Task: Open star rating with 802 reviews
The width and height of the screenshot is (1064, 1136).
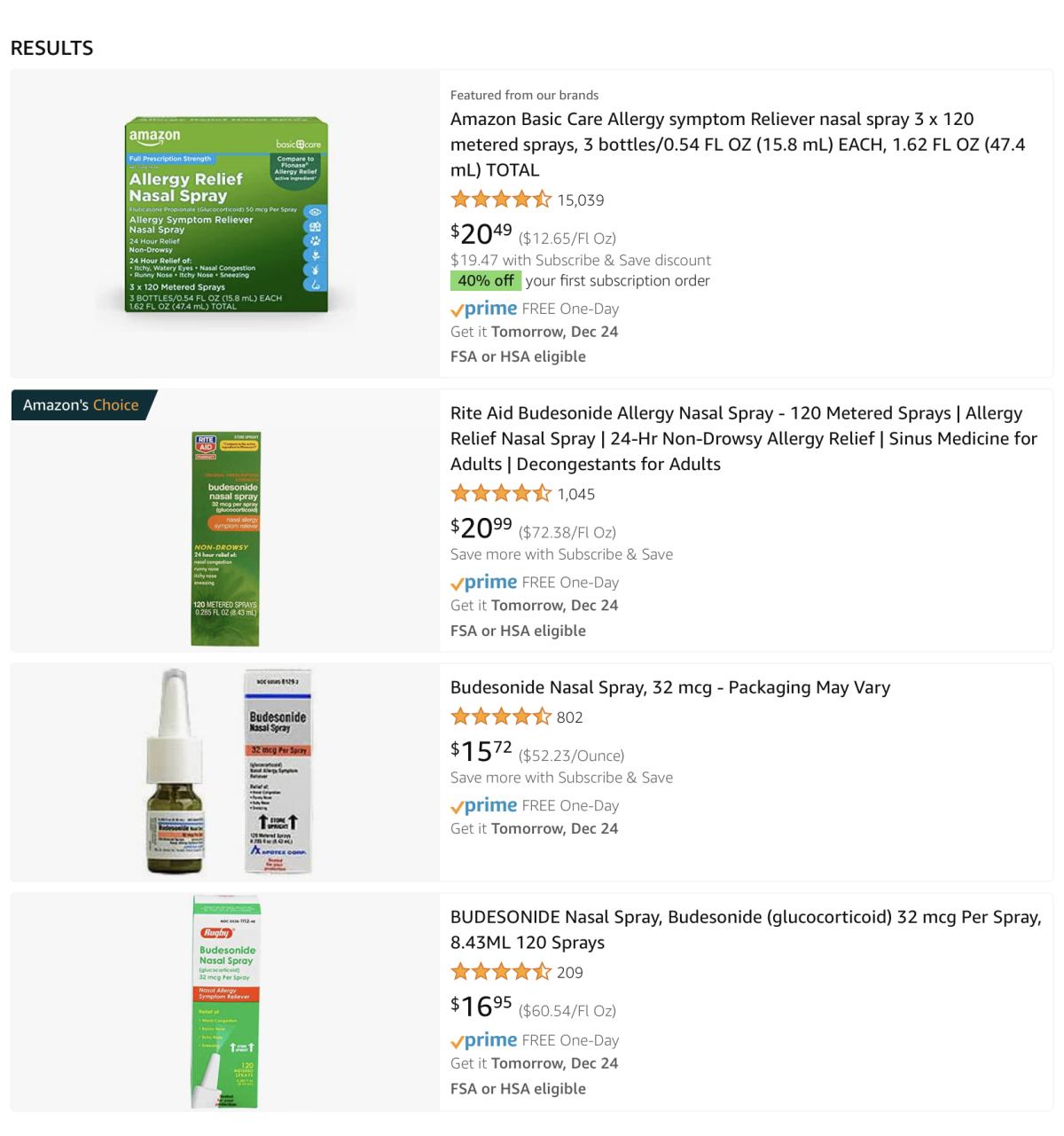Action: (x=501, y=717)
